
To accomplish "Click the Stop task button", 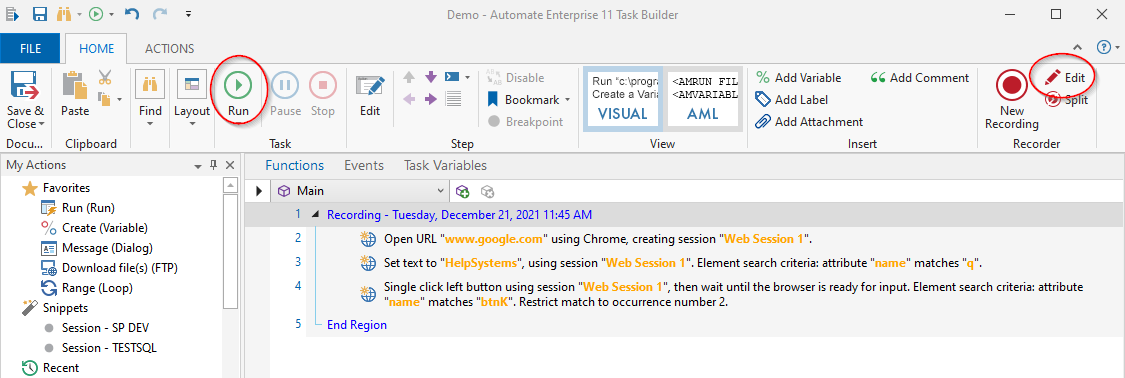I will pyautogui.click(x=323, y=94).
